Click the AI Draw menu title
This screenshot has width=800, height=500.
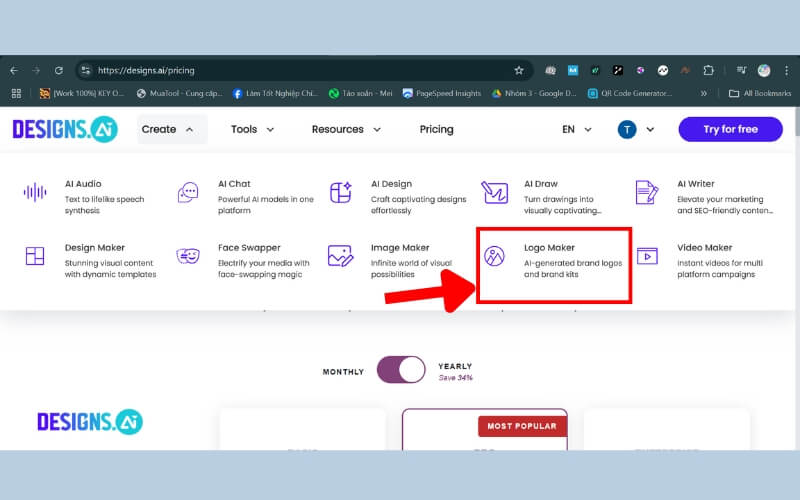pos(541,184)
